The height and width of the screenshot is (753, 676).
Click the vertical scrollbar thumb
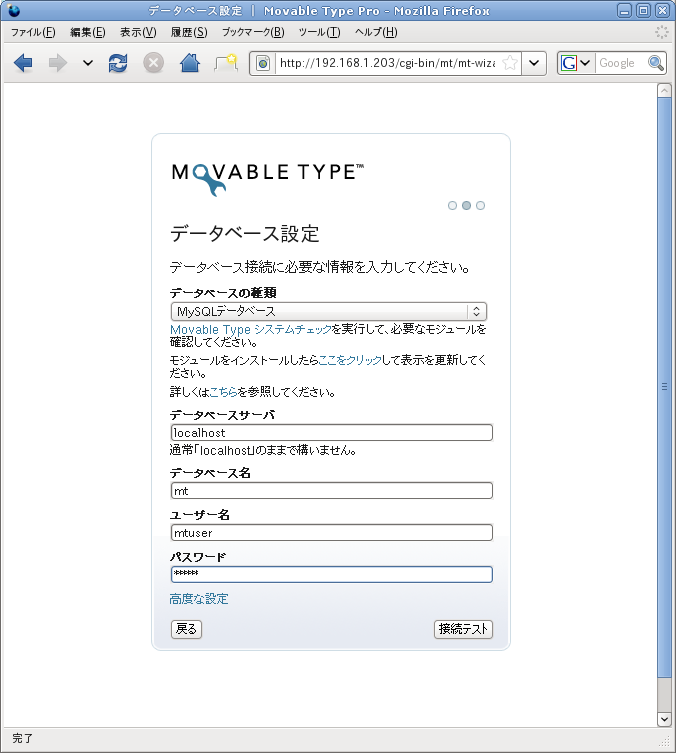664,387
